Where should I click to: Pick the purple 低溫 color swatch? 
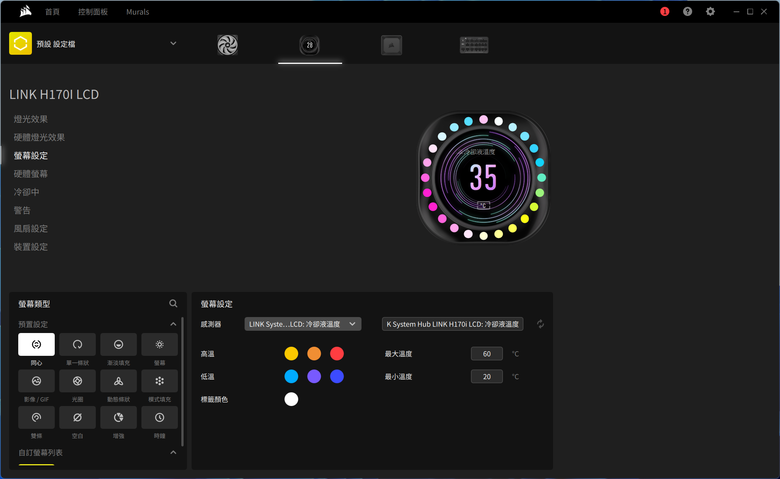click(314, 377)
